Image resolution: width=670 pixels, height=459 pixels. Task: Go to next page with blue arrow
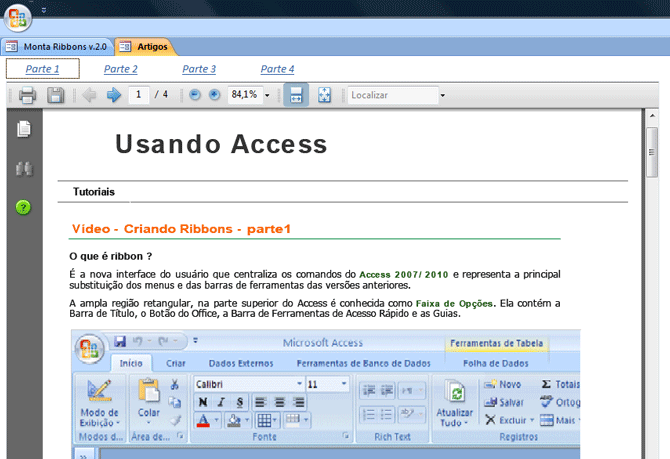pos(114,95)
